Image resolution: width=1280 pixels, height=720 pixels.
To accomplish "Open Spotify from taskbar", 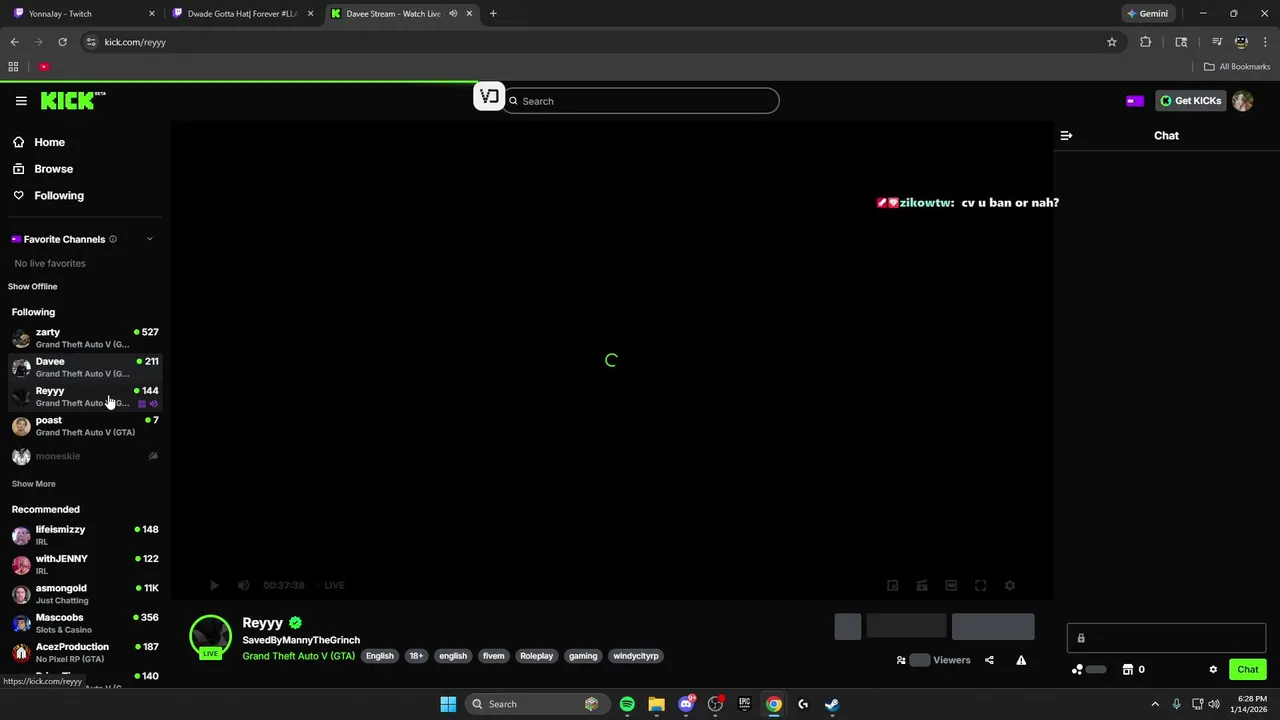I will pyautogui.click(x=627, y=704).
